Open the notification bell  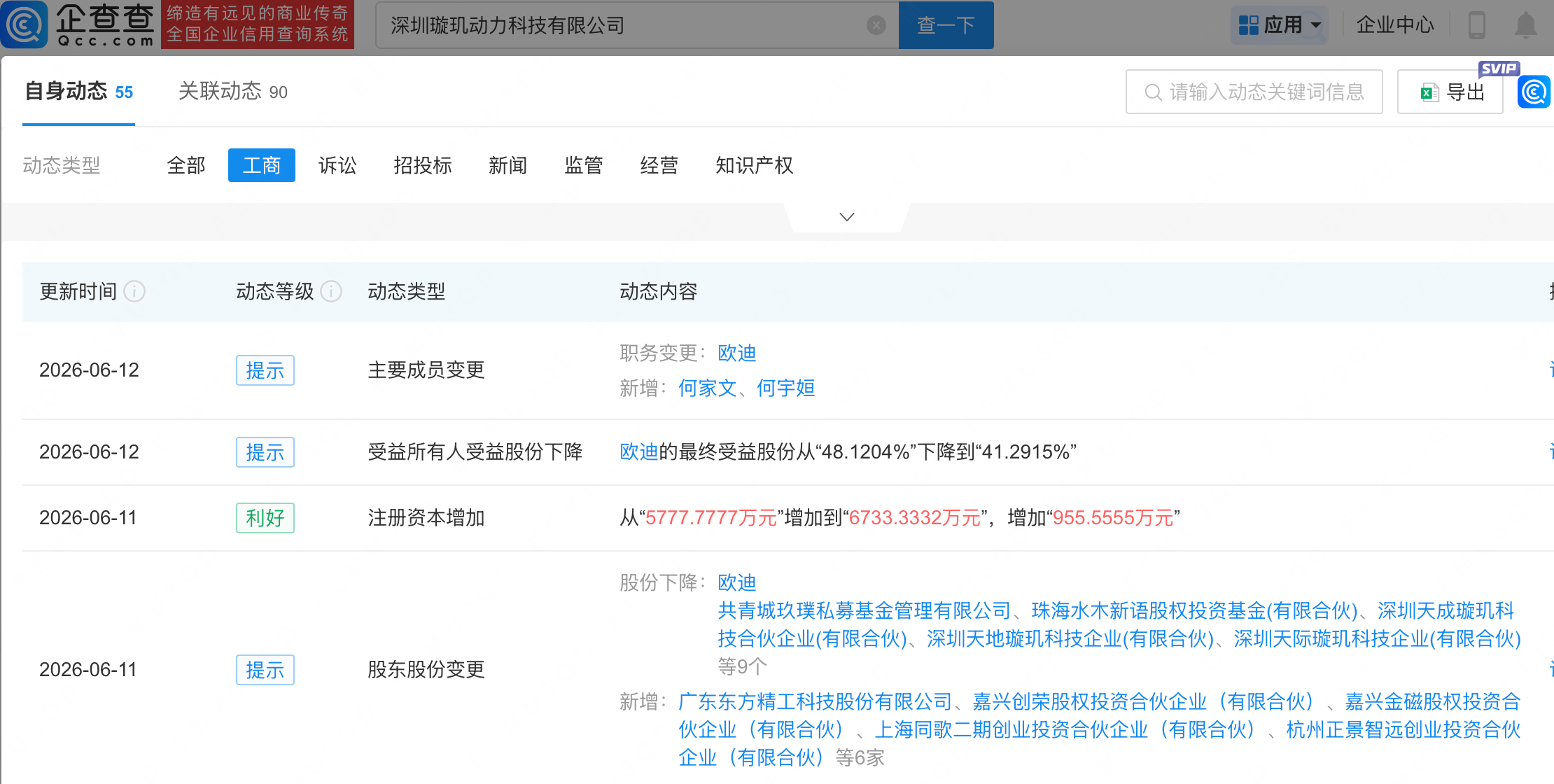click(x=1525, y=25)
